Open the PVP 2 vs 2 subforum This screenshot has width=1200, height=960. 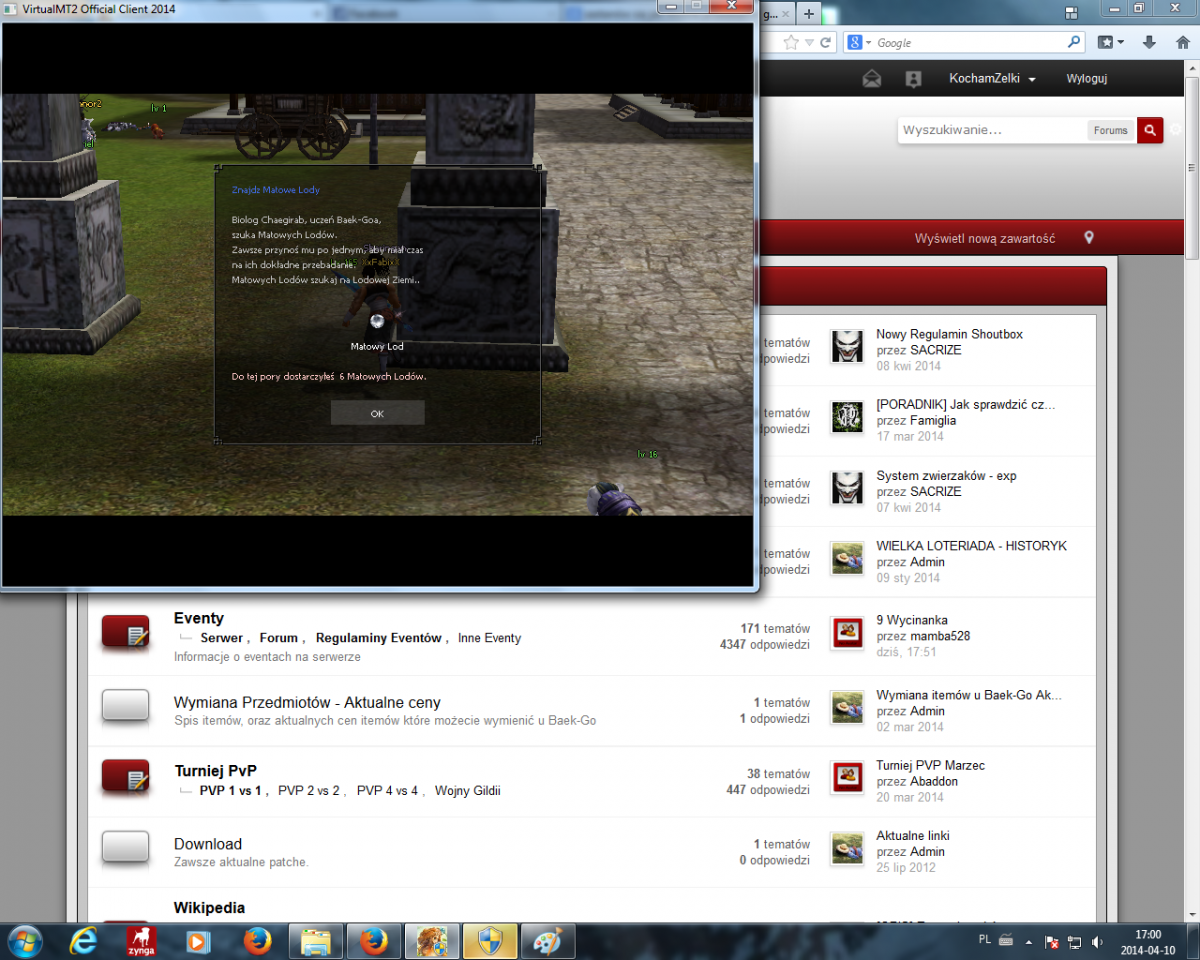[x=309, y=790]
